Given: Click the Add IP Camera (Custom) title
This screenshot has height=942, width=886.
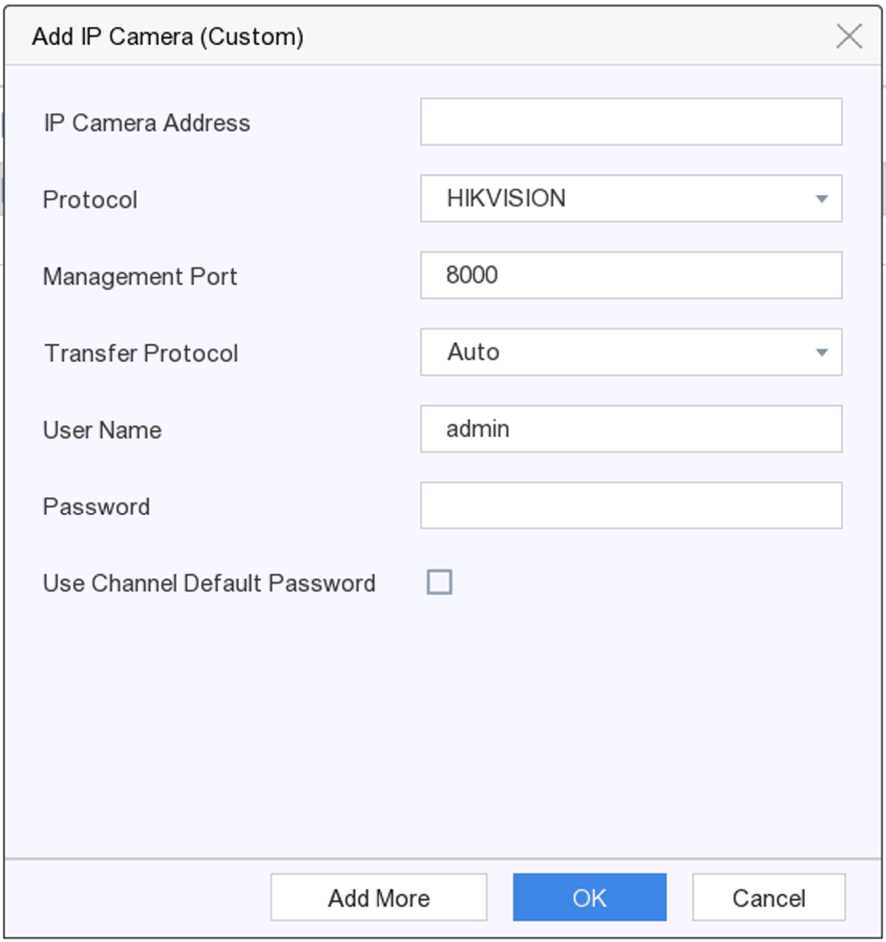Looking at the screenshot, I should click(x=168, y=38).
